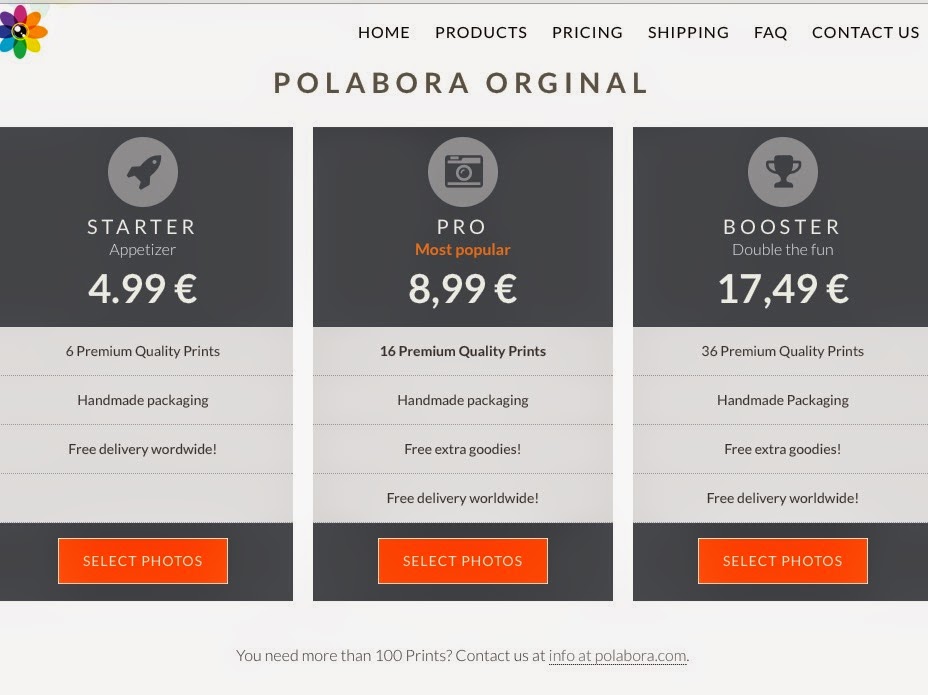Click the 16 Premium Quality Prints row
Image resolution: width=928 pixels, height=695 pixels.
coord(463,351)
